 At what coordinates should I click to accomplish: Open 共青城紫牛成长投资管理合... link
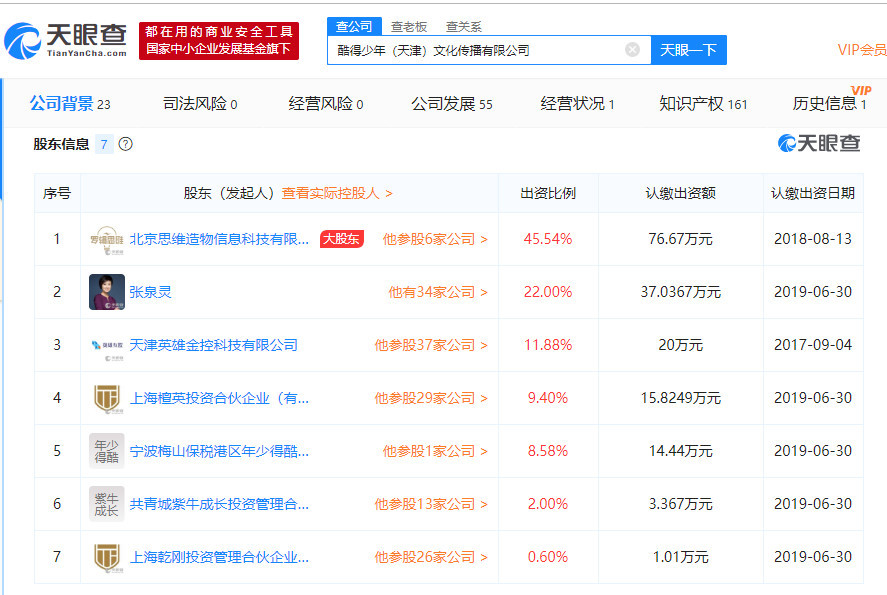pyautogui.click(x=219, y=504)
